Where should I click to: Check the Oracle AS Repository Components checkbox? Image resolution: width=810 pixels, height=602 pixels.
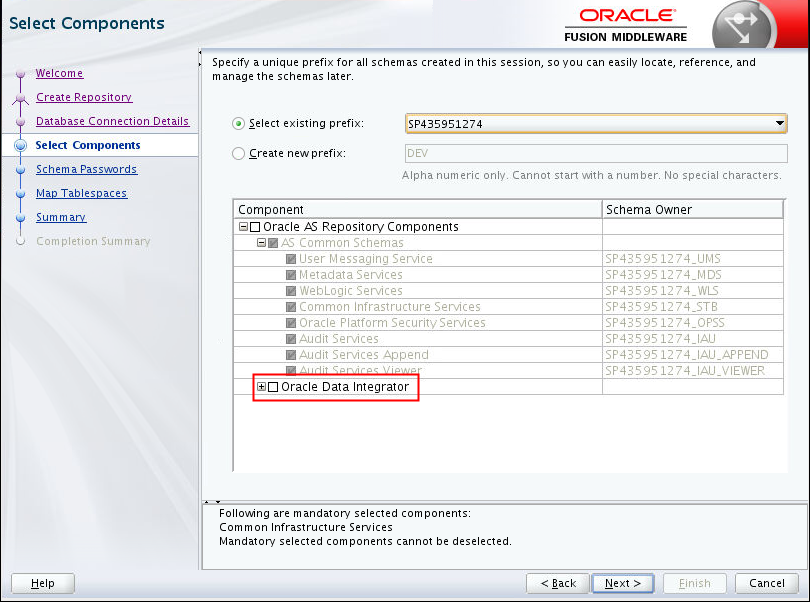[x=253, y=227]
